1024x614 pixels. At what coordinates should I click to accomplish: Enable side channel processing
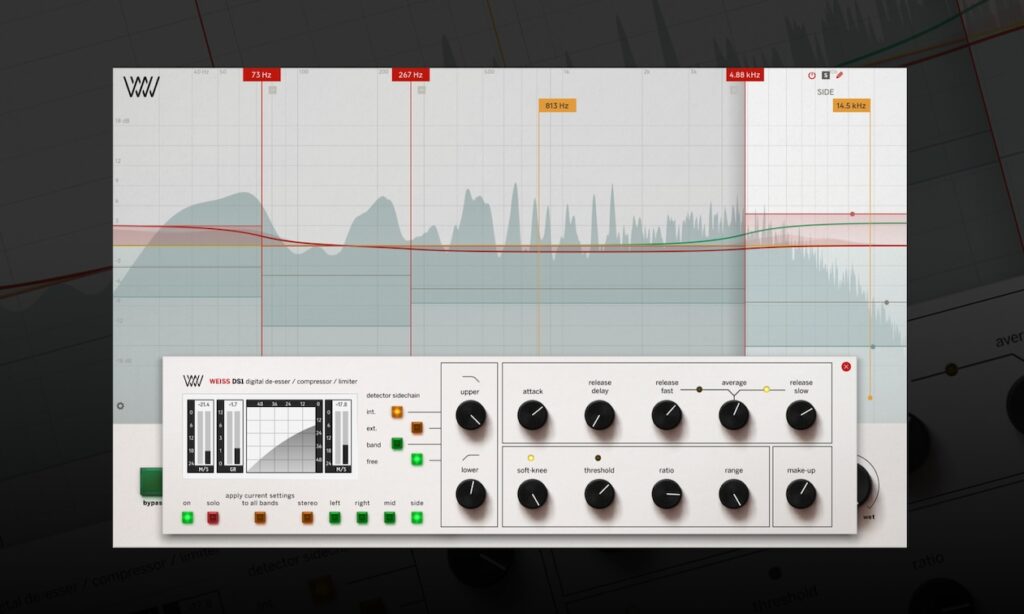click(415, 518)
